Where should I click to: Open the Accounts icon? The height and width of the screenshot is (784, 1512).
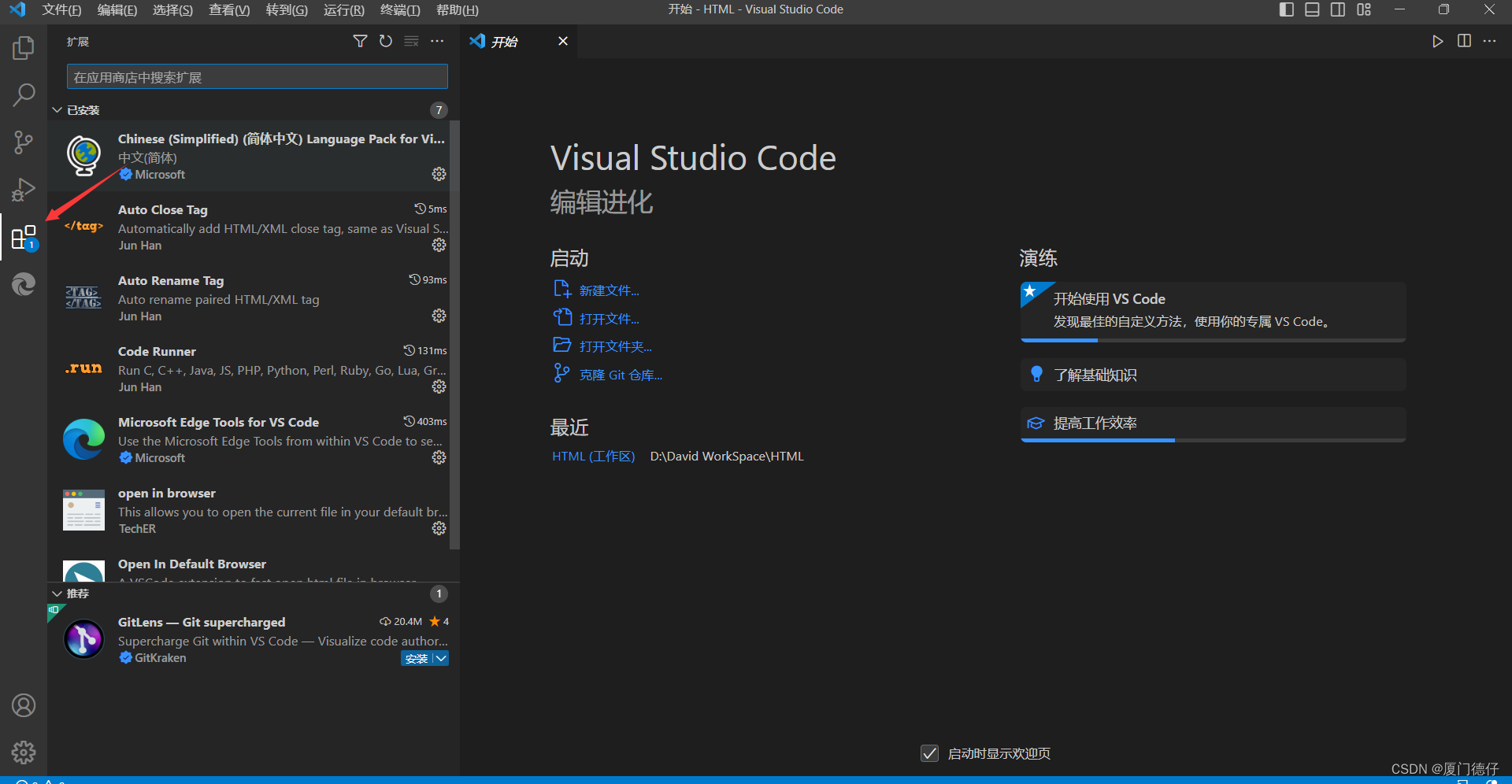(24, 705)
